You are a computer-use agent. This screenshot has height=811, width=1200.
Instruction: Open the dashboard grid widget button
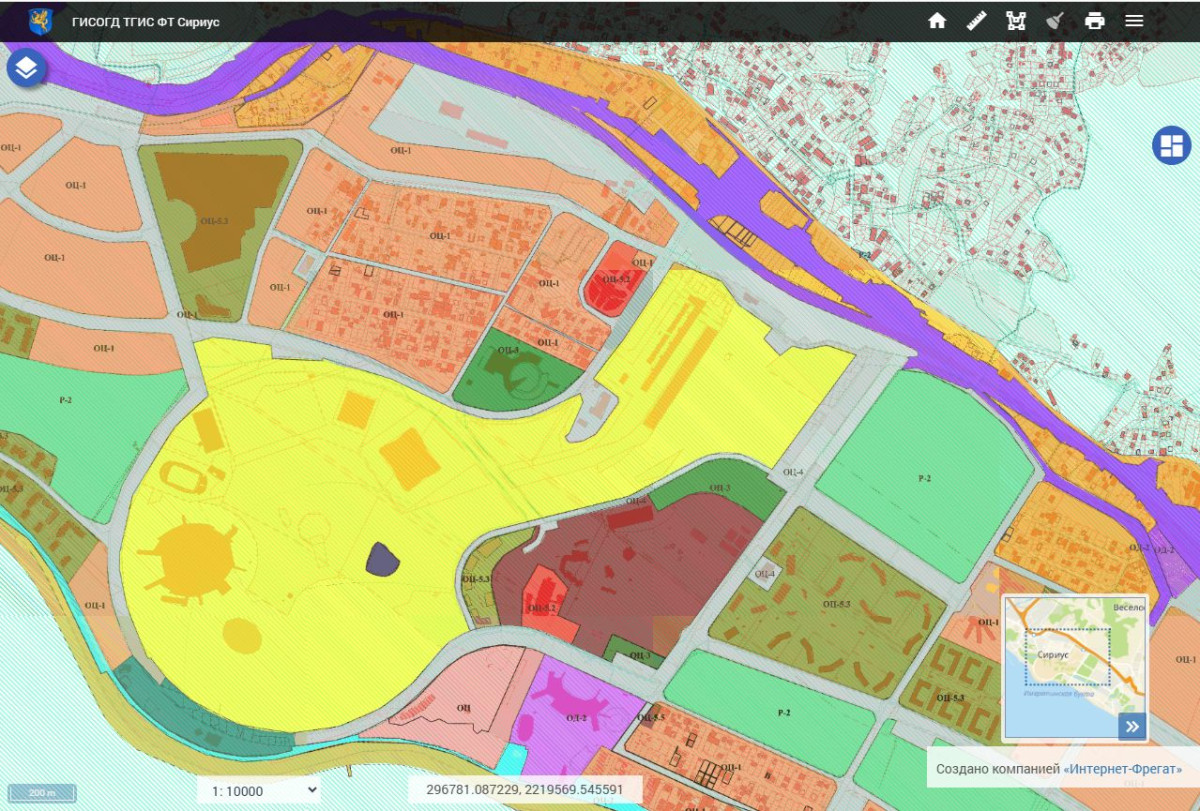click(1171, 145)
